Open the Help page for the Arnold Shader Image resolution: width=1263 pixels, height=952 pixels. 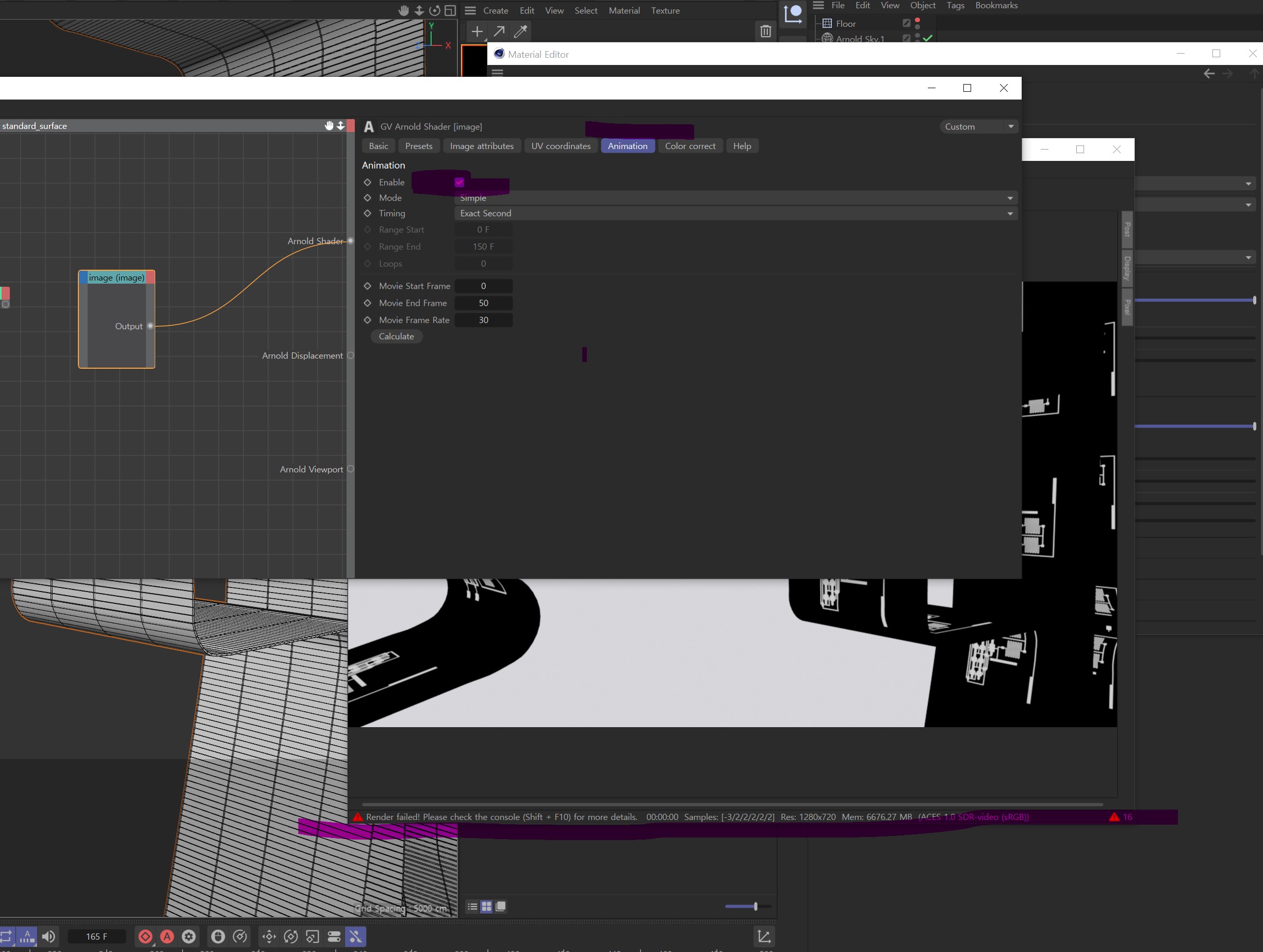click(741, 145)
